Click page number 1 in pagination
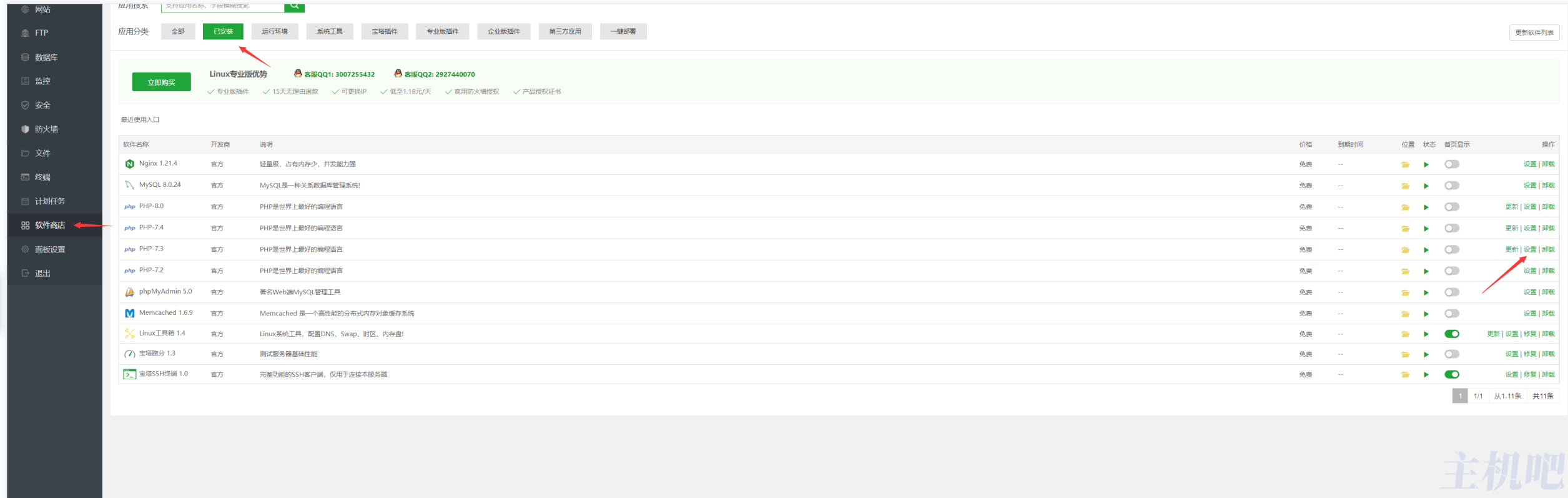The image size is (1568, 498). [1460, 396]
